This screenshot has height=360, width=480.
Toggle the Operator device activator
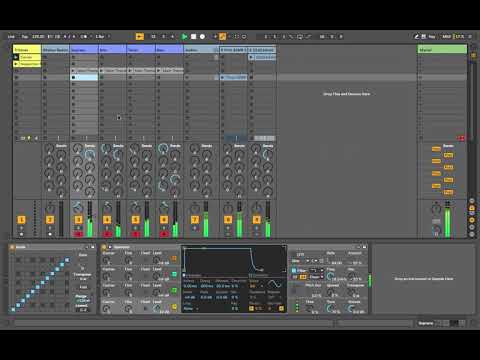pos(104,247)
